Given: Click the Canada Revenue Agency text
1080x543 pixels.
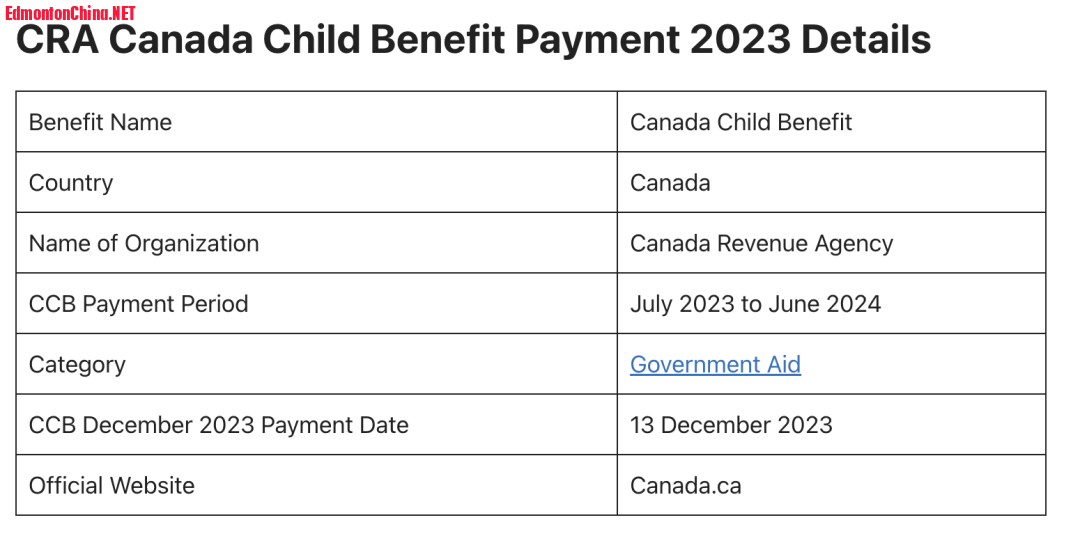Looking at the screenshot, I should [x=762, y=243].
